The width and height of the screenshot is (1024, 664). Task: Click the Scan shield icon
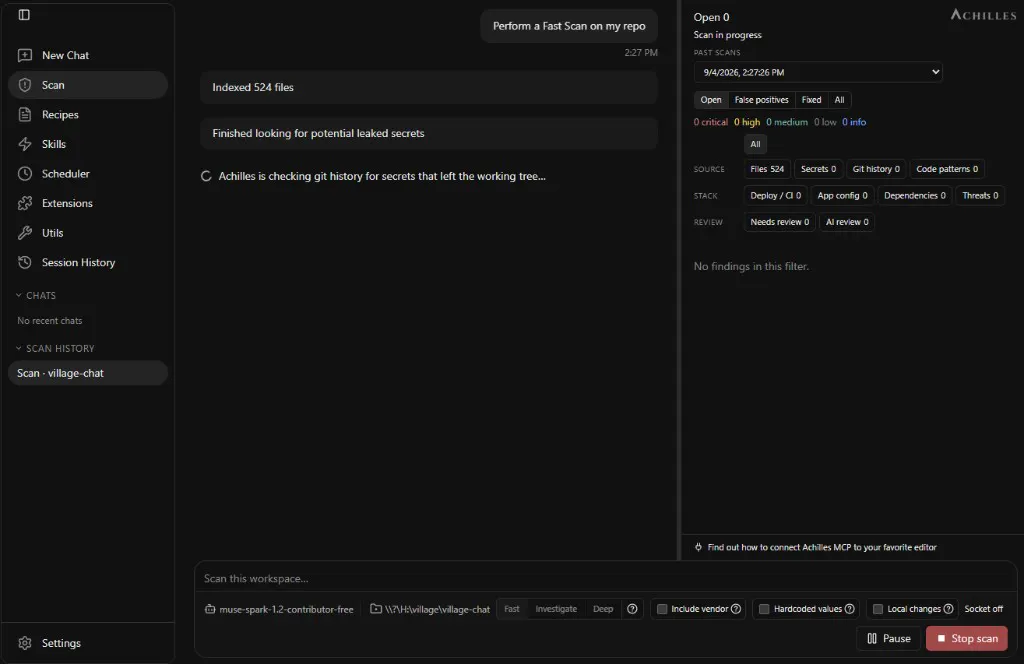click(x=25, y=85)
